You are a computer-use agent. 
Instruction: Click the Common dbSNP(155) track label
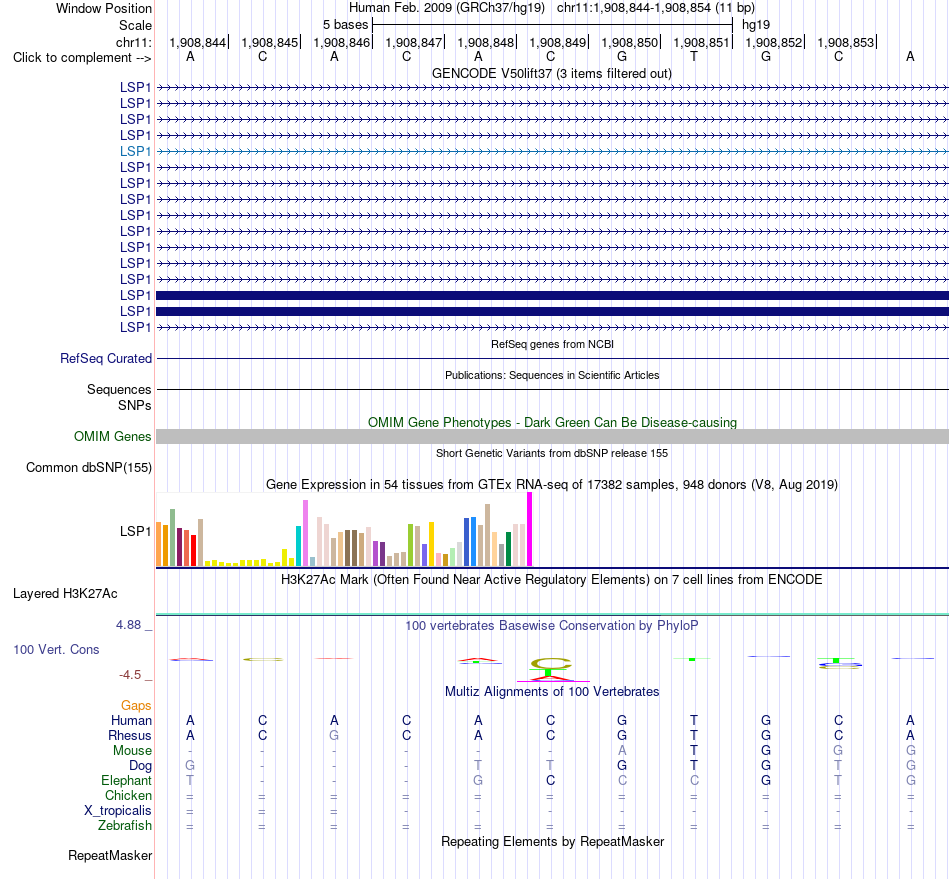[88, 468]
